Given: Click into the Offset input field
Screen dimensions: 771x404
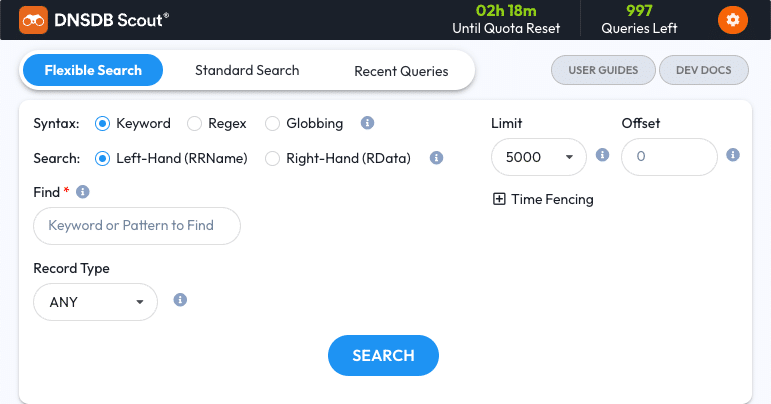Looking at the screenshot, I should (x=669, y=157).
